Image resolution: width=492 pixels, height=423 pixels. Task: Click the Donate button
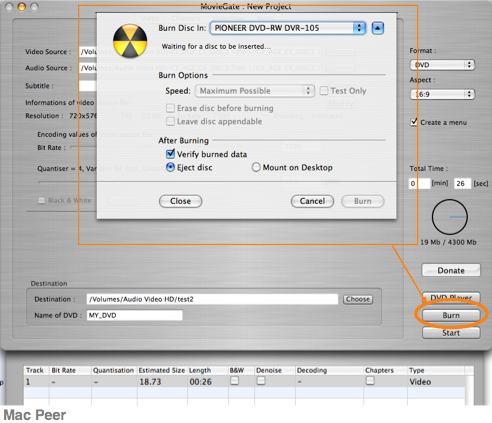[x=451, y=270]
